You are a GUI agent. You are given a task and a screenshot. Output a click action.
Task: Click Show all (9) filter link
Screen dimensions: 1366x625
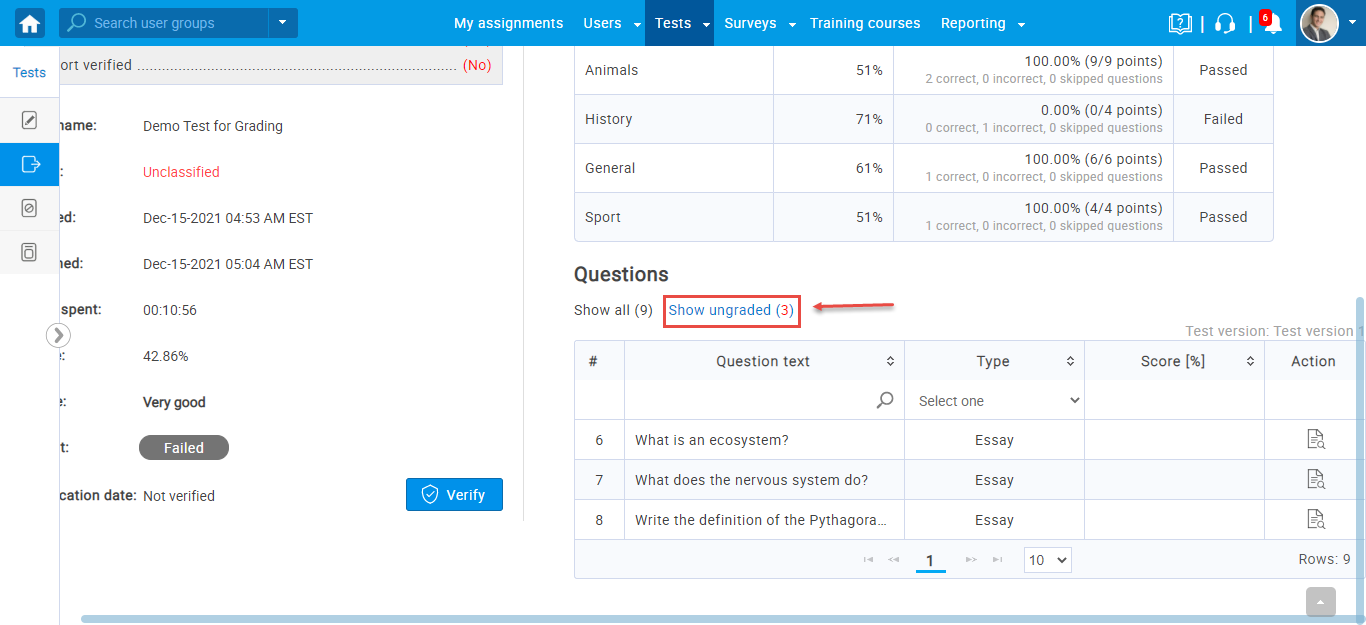[613, 310]
